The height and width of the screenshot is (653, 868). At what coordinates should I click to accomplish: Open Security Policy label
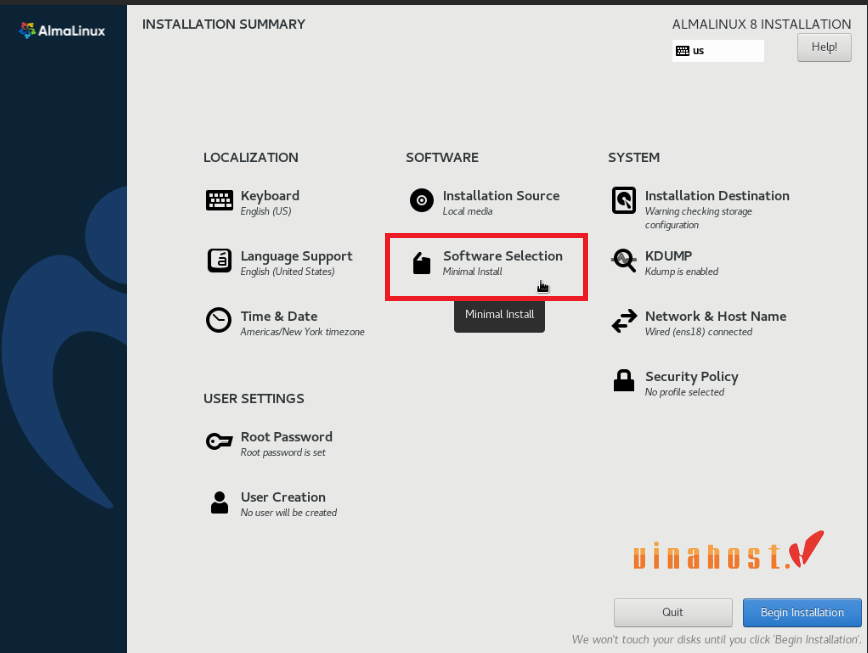tap(691, 377)
